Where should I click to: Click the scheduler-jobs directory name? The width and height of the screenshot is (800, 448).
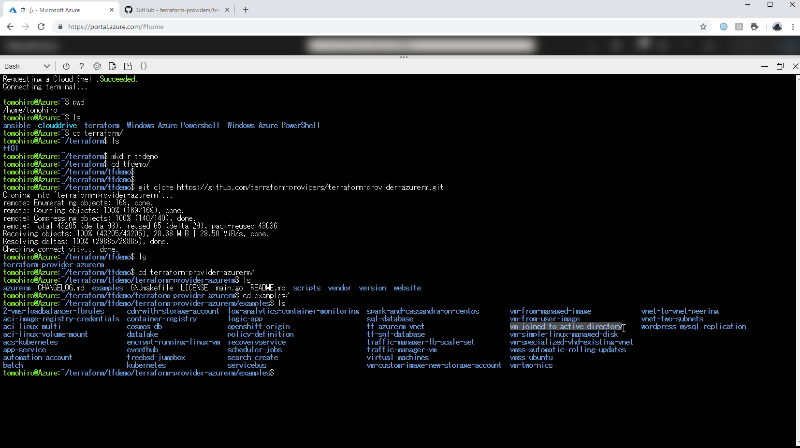point(255,350)
